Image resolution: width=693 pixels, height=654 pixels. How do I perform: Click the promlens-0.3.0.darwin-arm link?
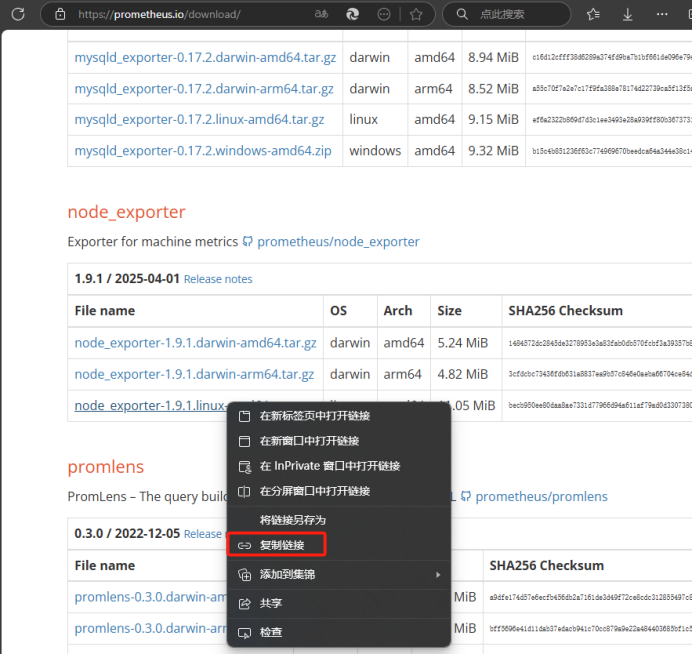[x=150, y=628]
